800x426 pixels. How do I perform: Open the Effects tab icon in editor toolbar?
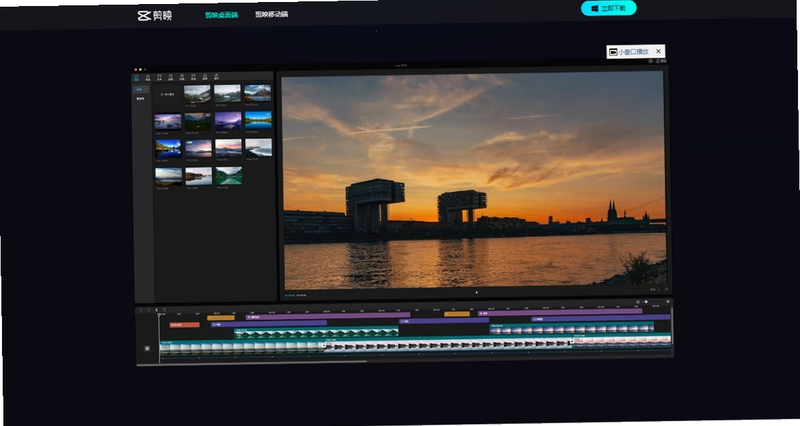(182, 78)
